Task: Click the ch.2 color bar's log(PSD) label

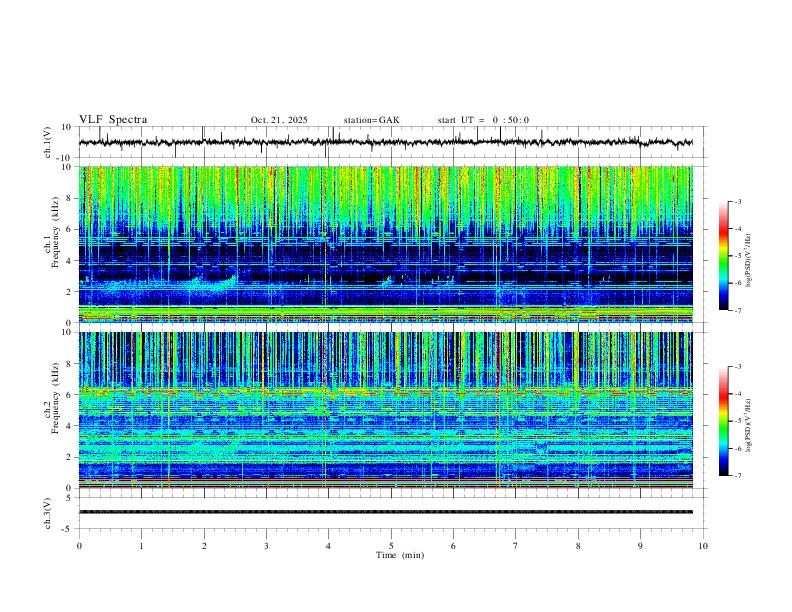Action: [x=749, y=425]
